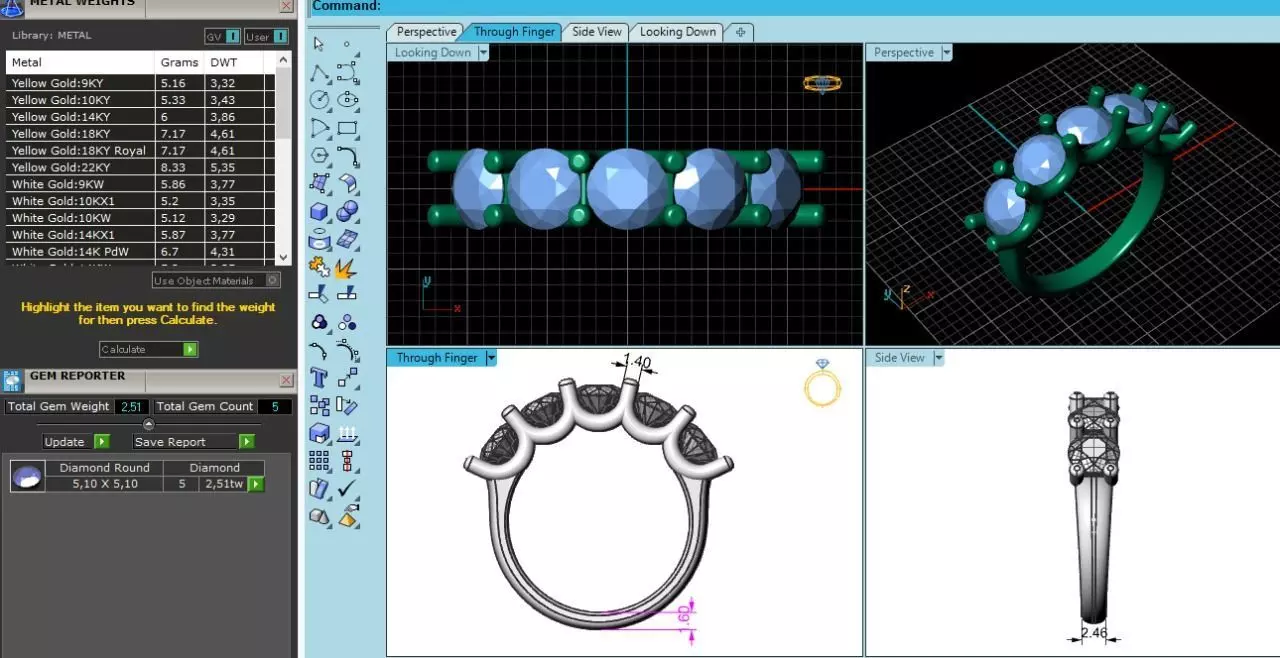This screenshot has width=1280, height=658.
Task: Select the large blue Text tool
Action: pos(319,378)
